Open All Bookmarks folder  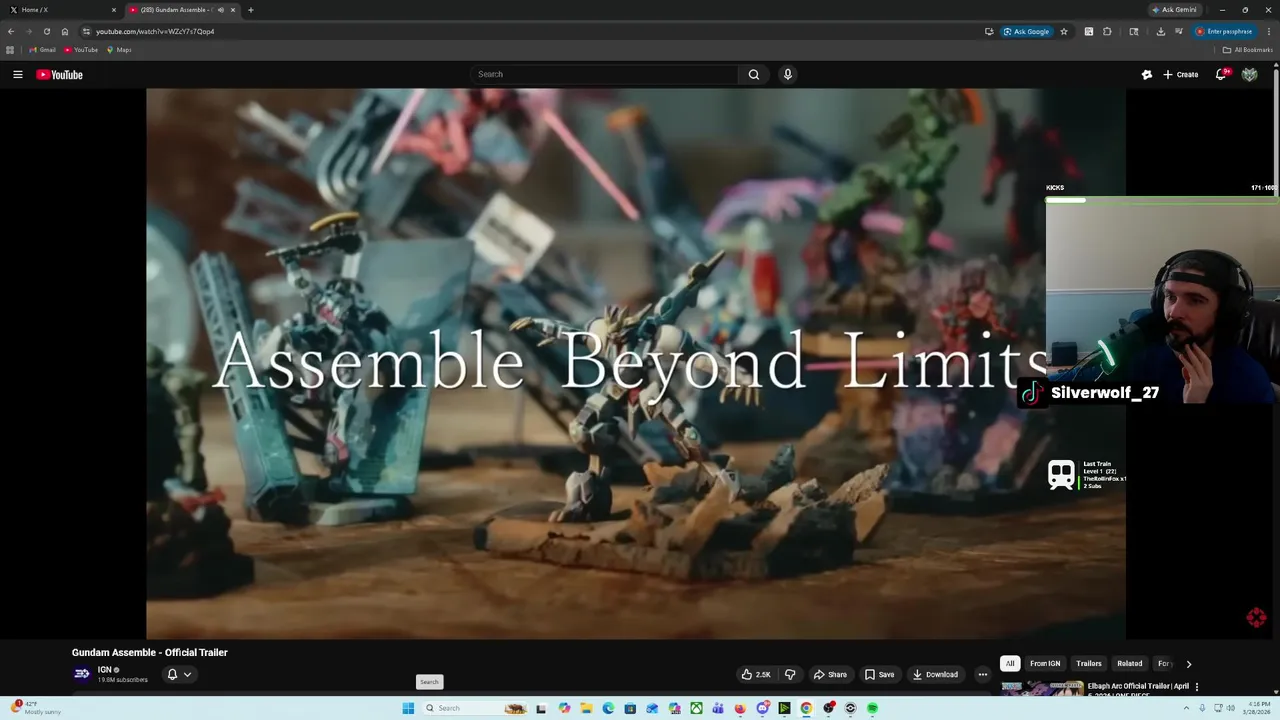1248,50
